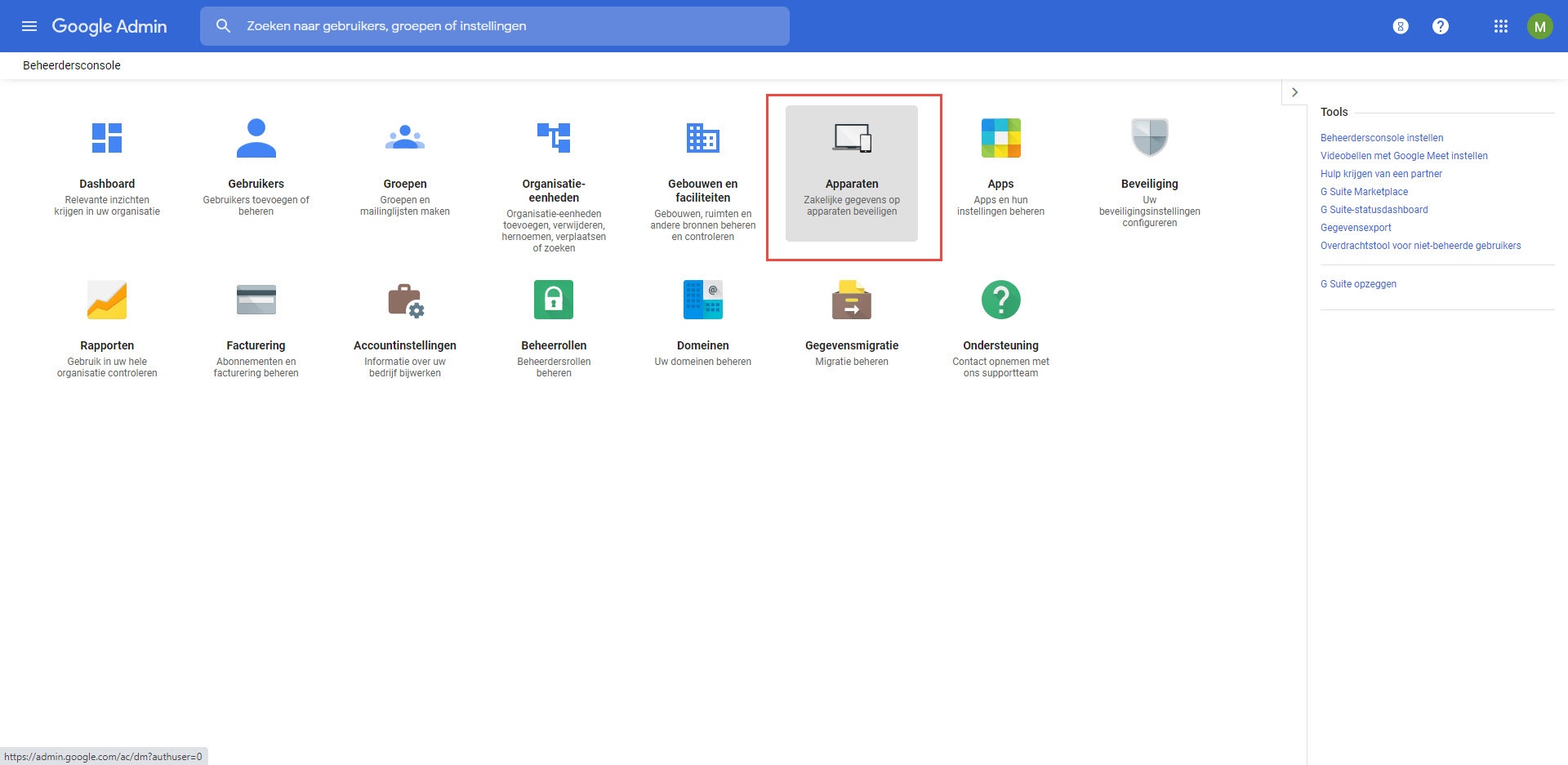The height and width of the screenshot is (765, 1568).
Task: Click the Facturering title text
Action: click(x=256, y=345)
